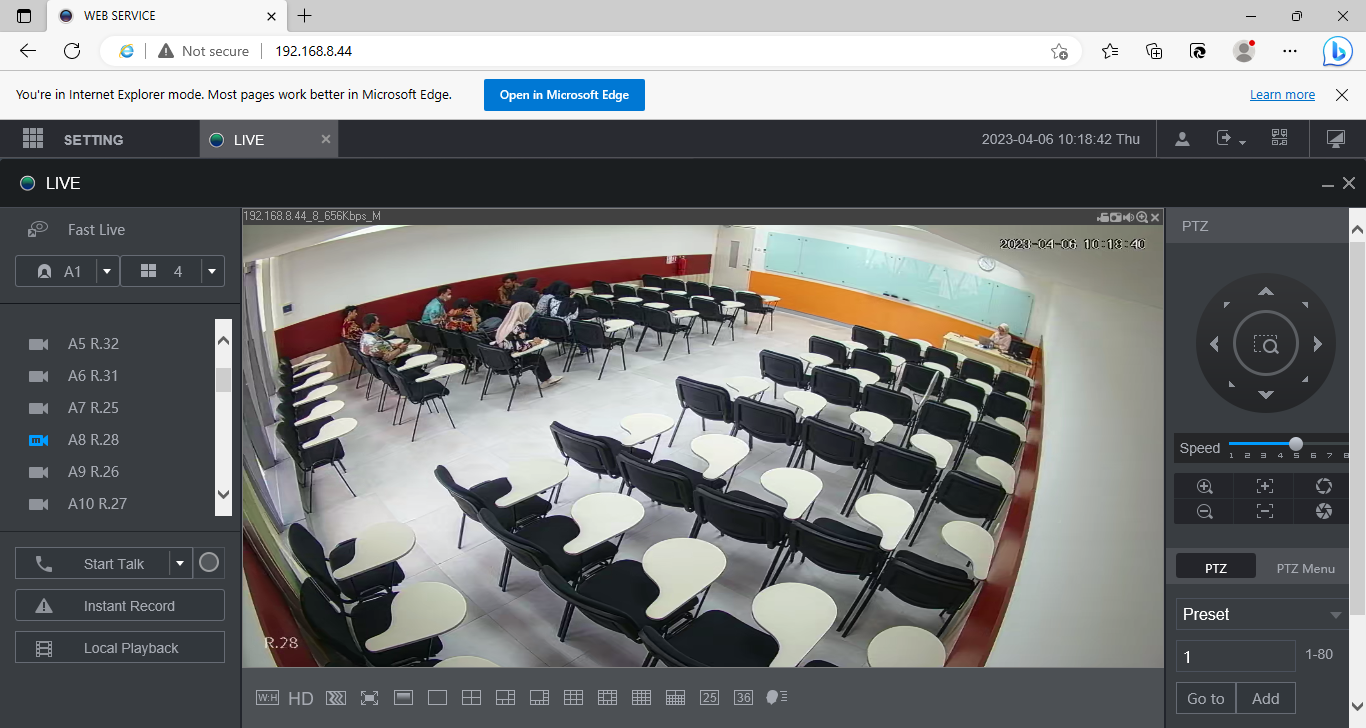Switch to 8-split window layout

(539, 698)
